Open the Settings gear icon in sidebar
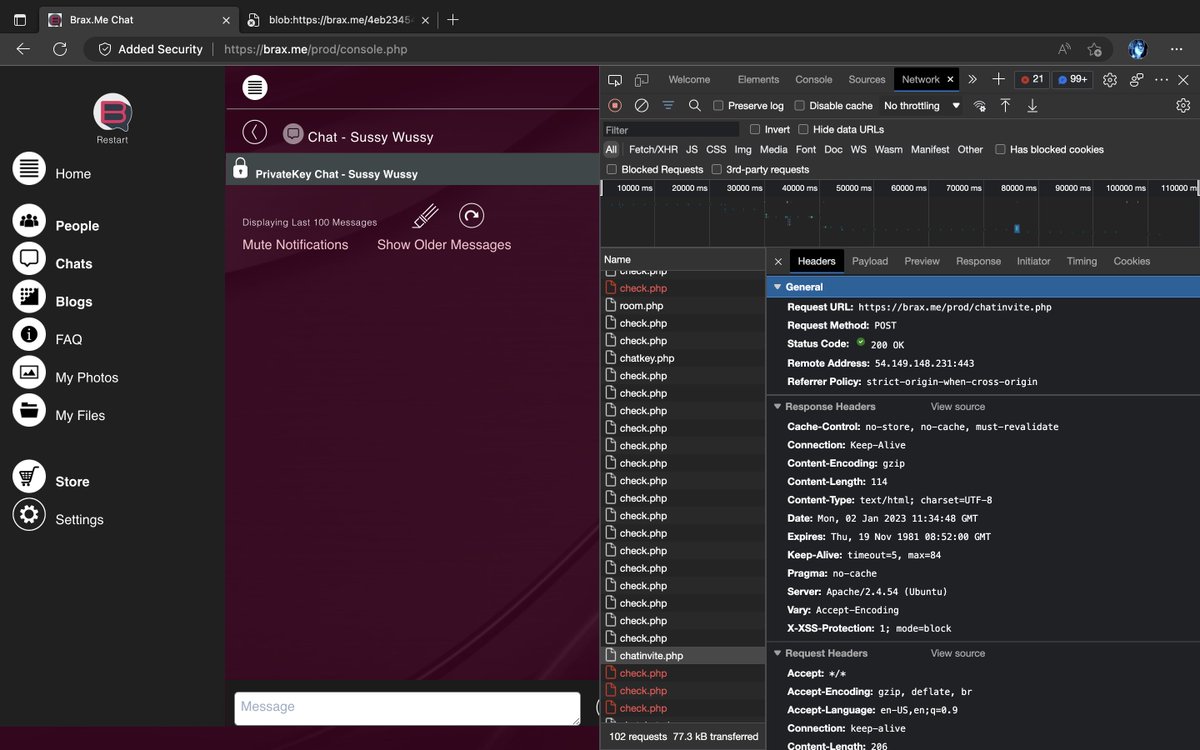This screenshot has width=1200, height=750. [29, 514]
